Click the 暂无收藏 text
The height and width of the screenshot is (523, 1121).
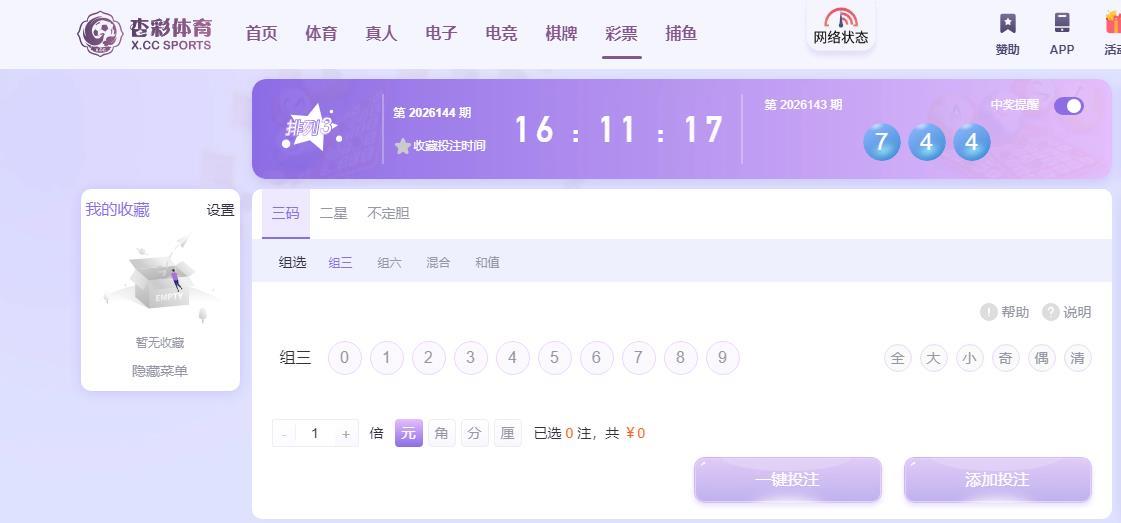[160, 343]
